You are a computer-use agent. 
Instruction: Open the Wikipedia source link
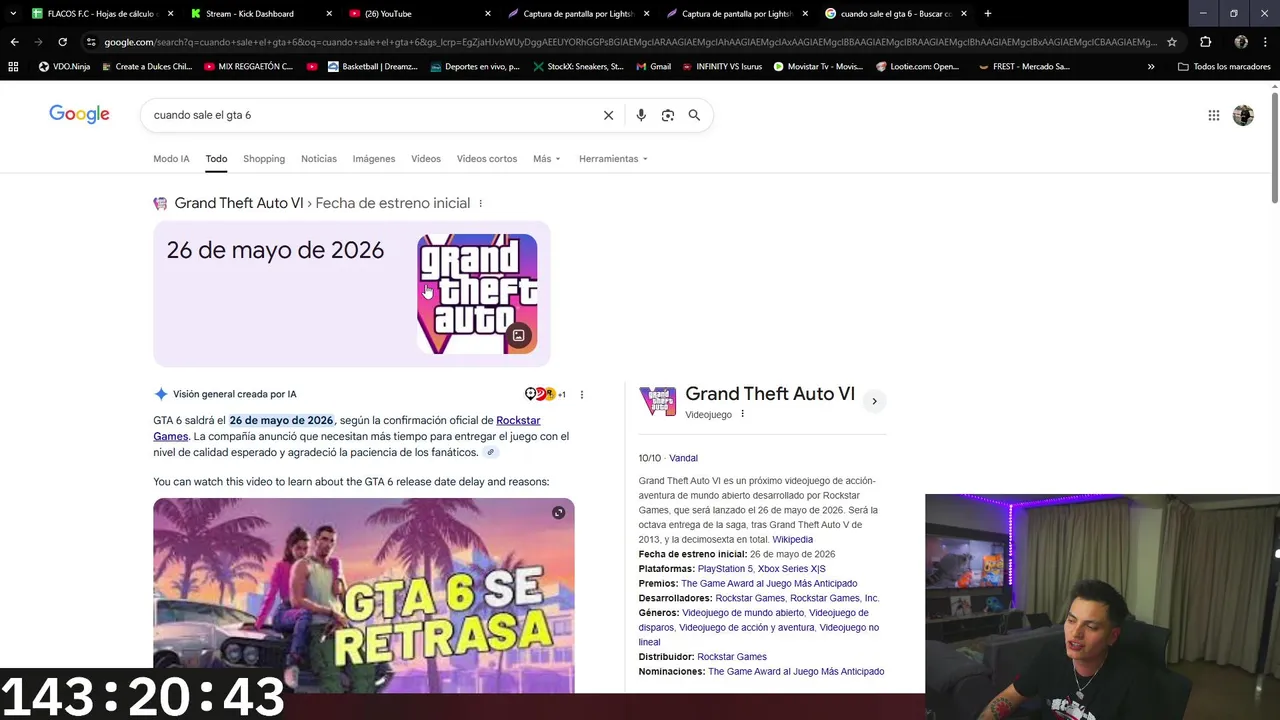[x=793, y=539]
